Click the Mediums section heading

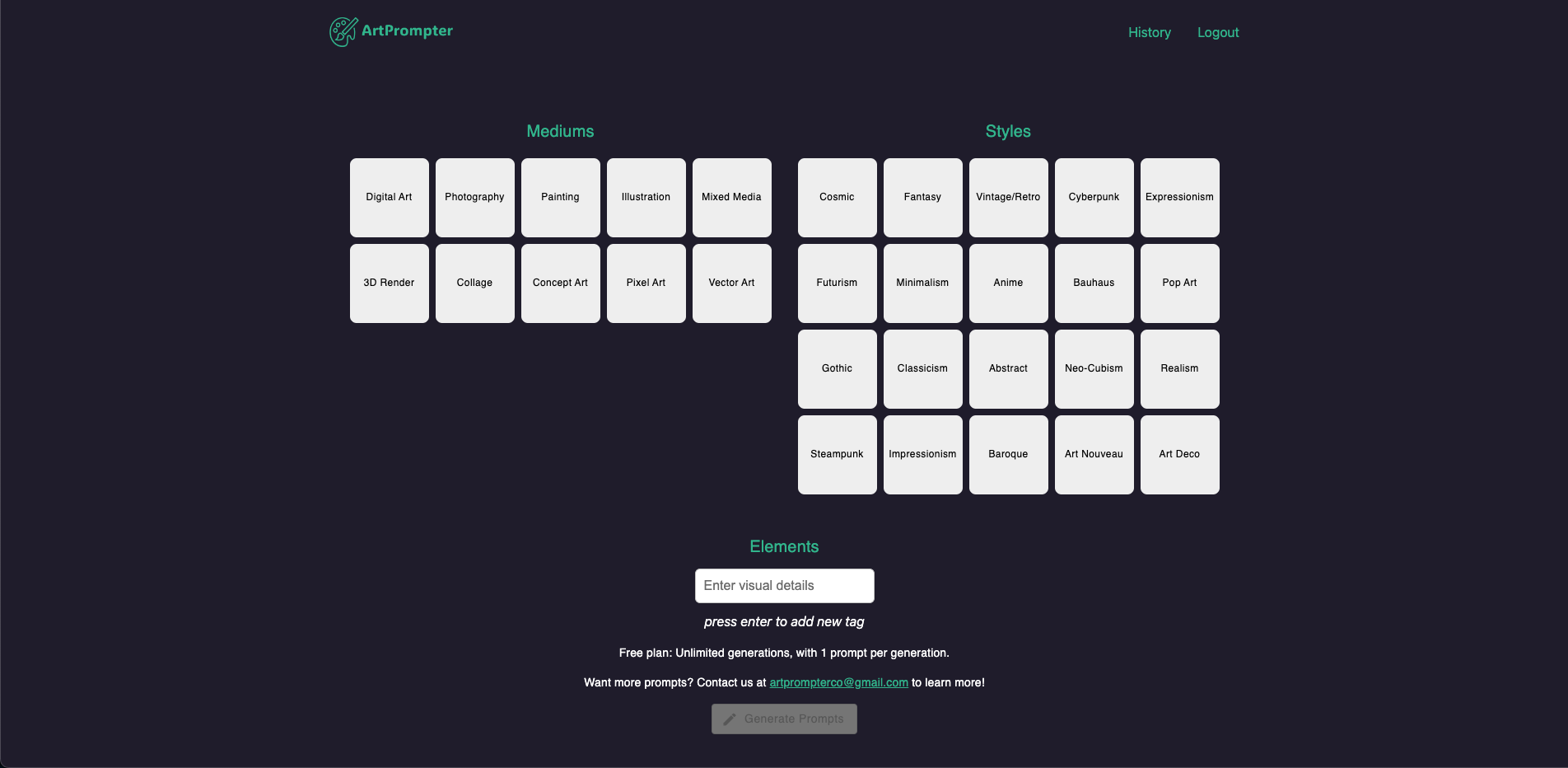pos(560,131)
